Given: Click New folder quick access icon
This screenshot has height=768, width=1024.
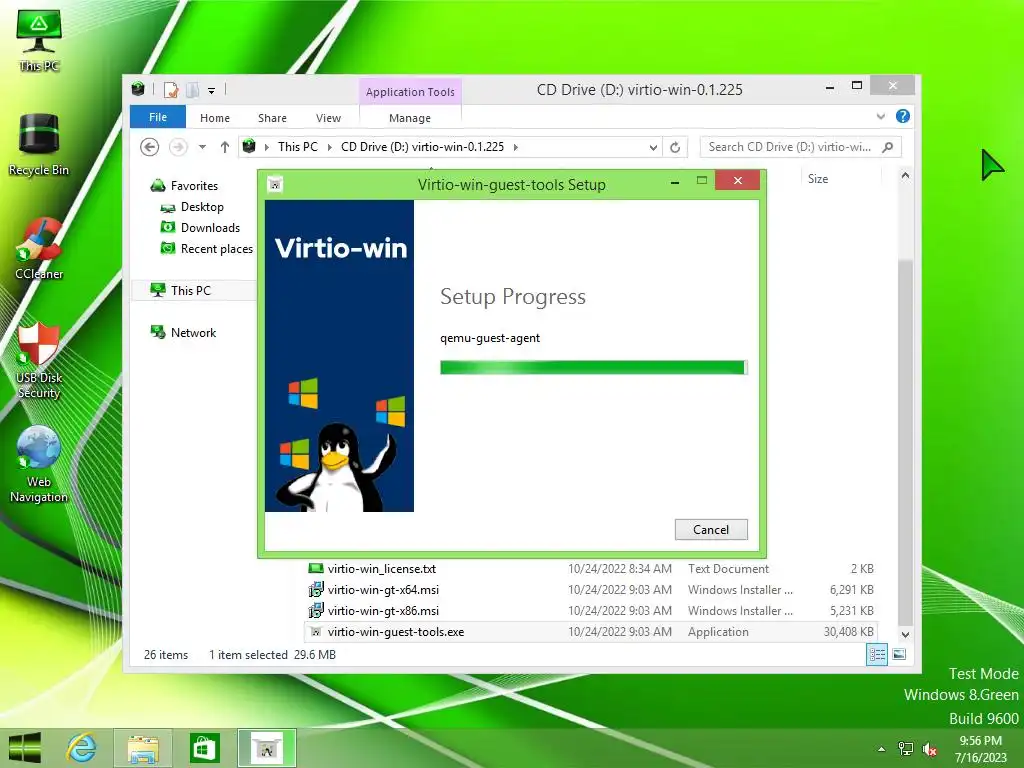Looking at the screenshot, I should [192, 90].
